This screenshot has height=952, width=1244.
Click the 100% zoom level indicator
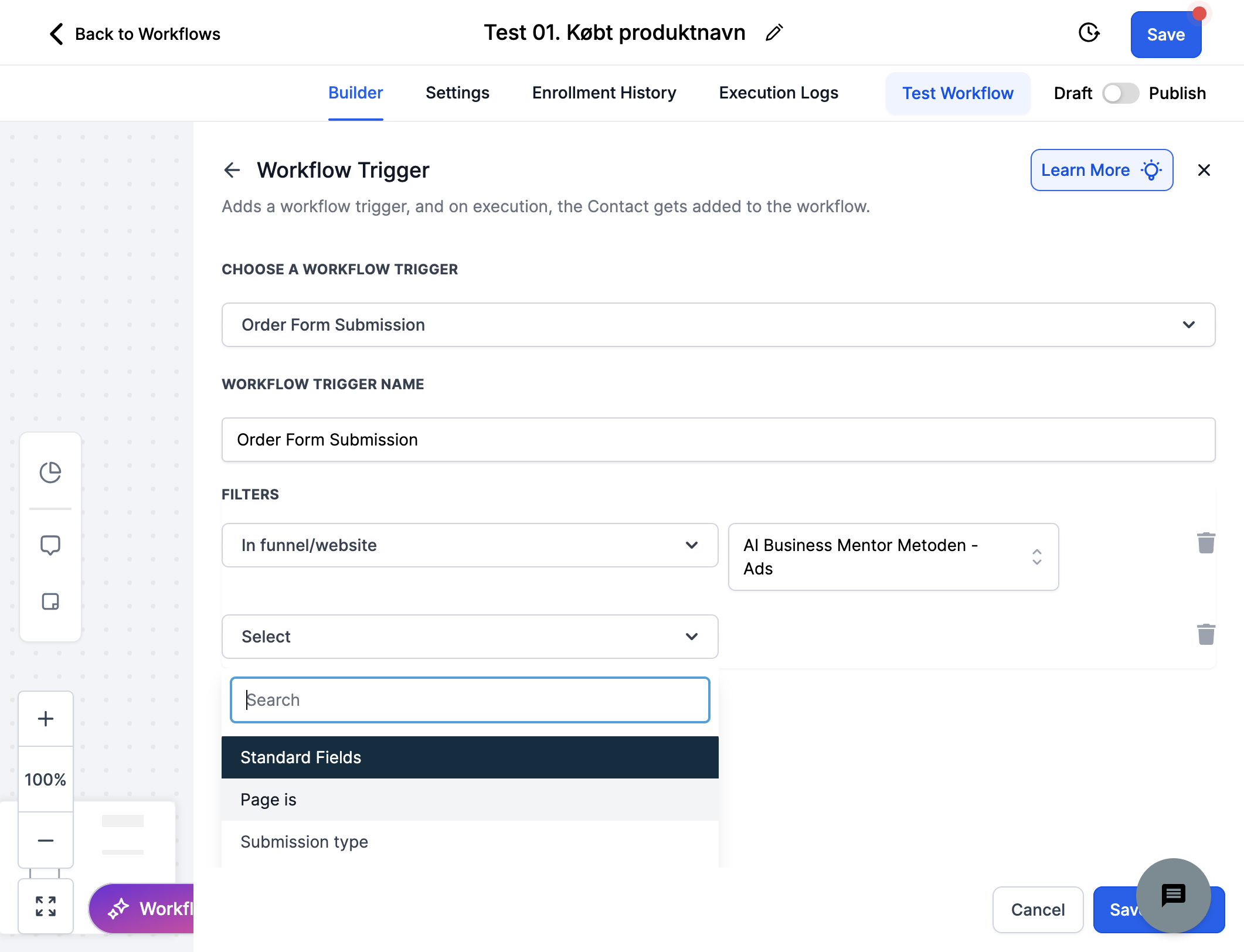pos(46,780)
